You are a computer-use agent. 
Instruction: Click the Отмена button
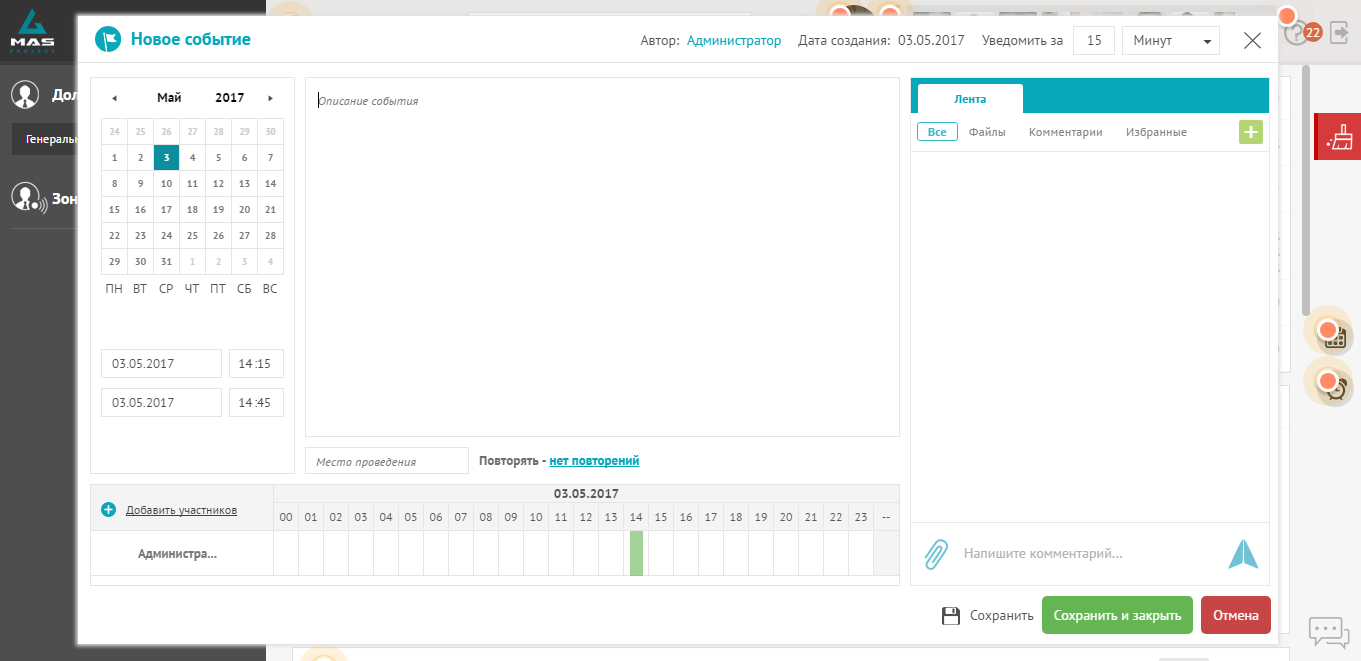tap(1236, 616)
